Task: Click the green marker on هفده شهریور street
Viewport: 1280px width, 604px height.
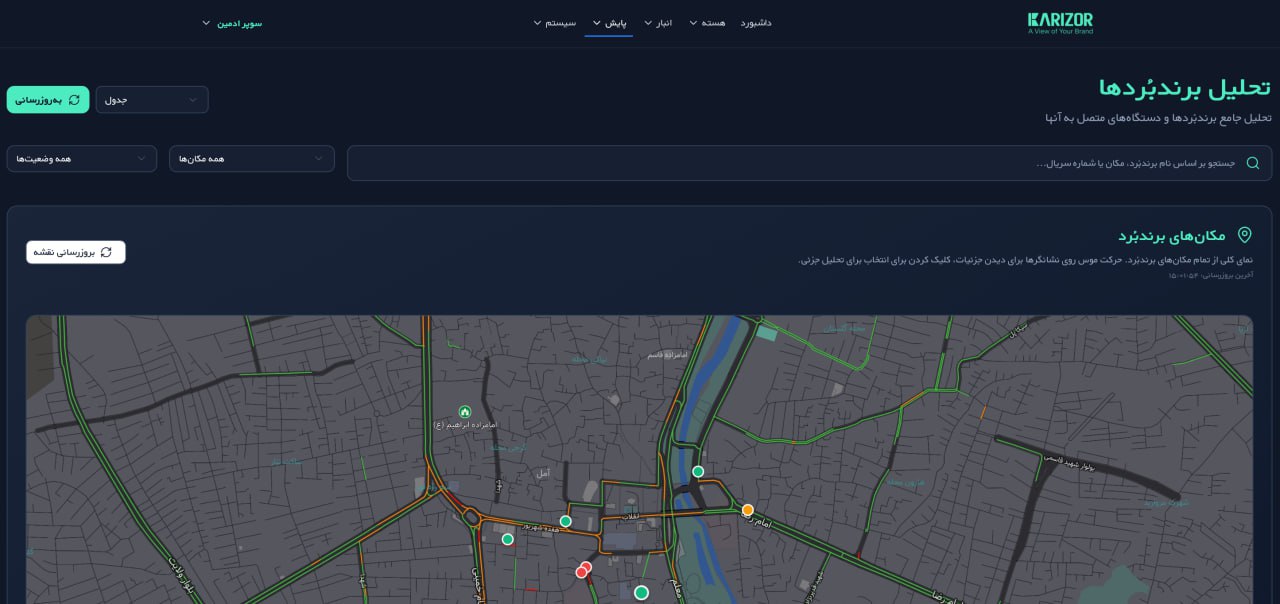Action: point(565,521)
